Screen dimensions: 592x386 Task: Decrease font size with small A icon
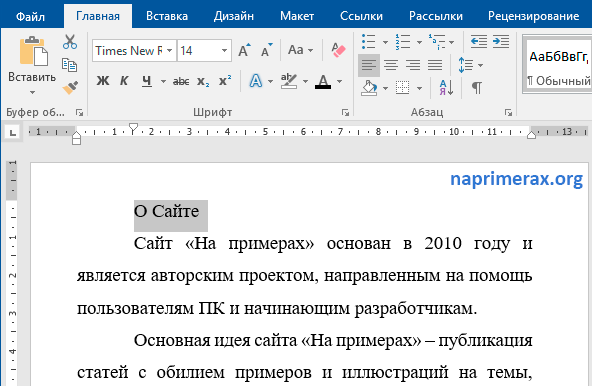click(267, 50)
